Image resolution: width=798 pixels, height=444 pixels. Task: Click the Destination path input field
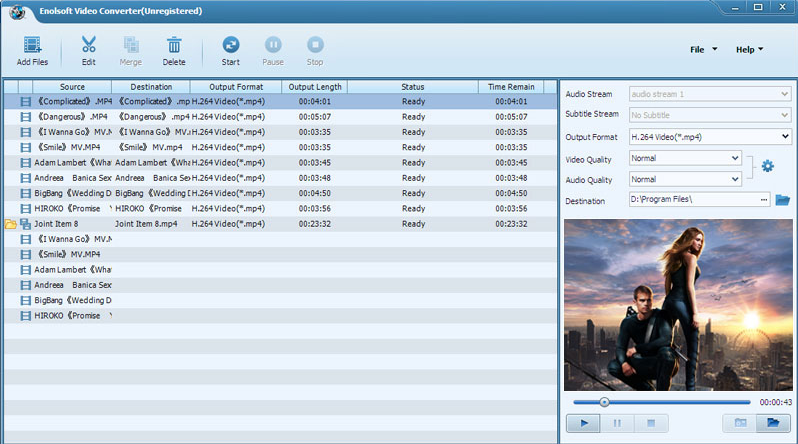pos(692,200)
